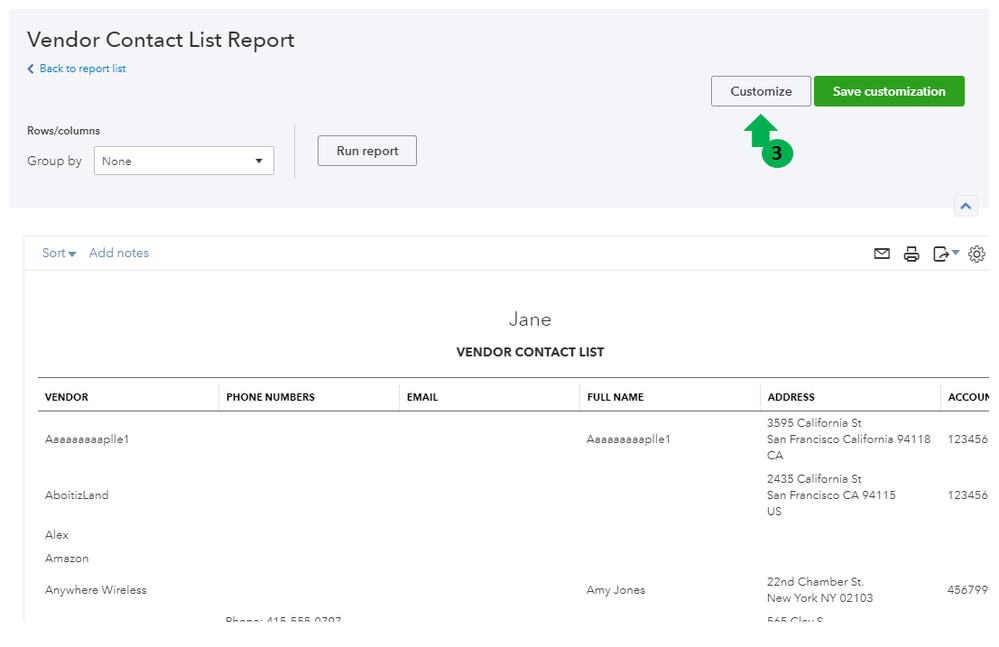
Task: Select the Phone Numbers column header
Action: point(270,397)
